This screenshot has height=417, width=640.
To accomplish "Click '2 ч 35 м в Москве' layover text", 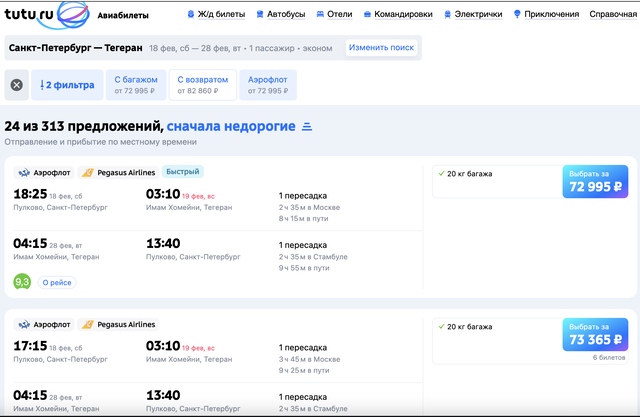I will [309, 207].
